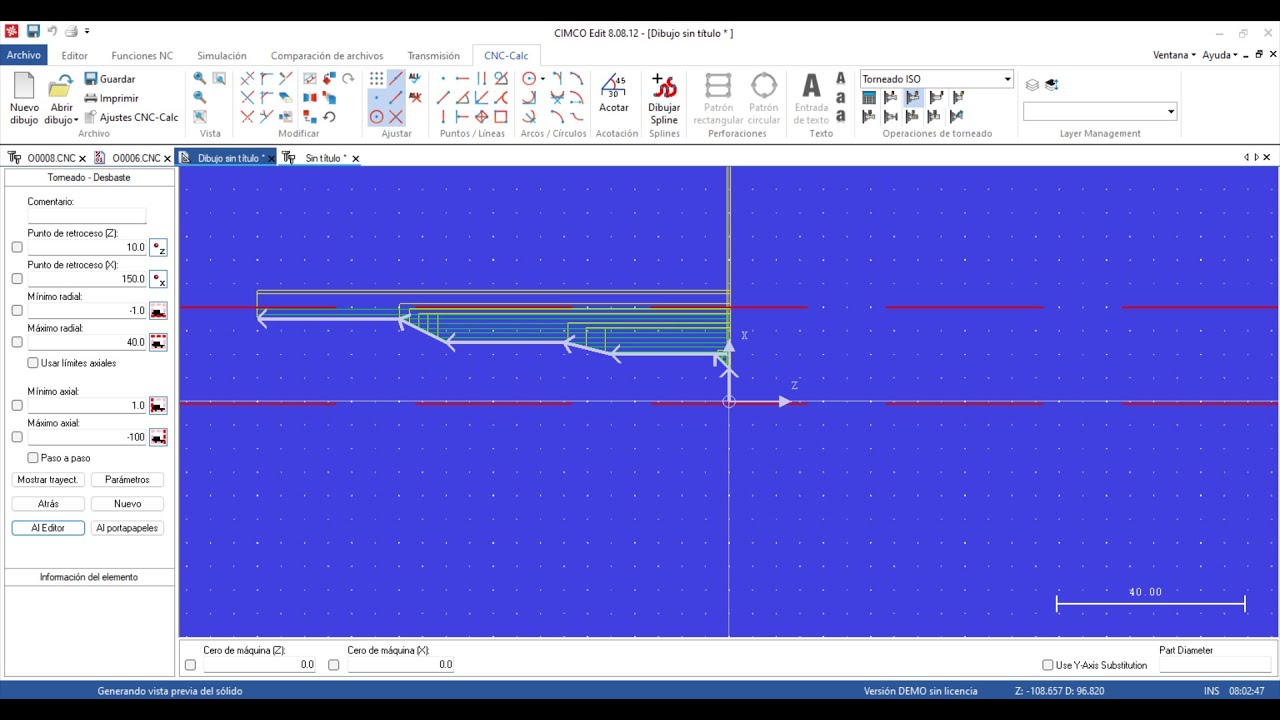
Task: Click picker icon beside Máximo axial
Action: [158, 437]
